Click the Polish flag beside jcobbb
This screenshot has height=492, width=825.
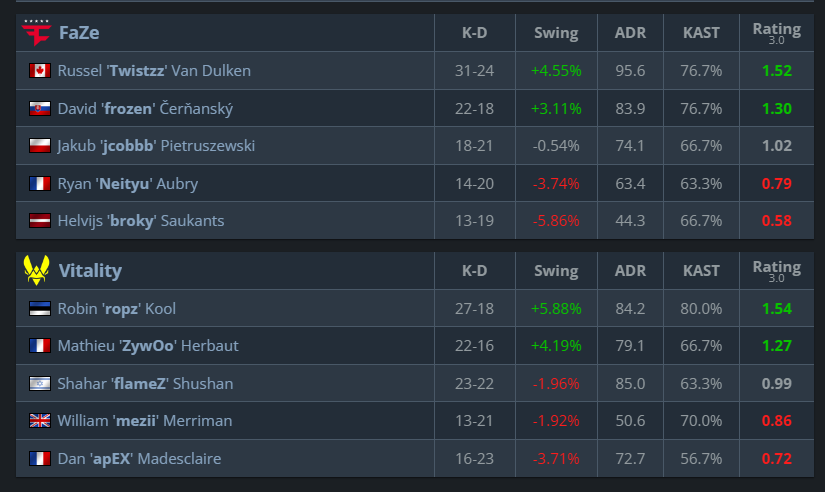(40, 146)
